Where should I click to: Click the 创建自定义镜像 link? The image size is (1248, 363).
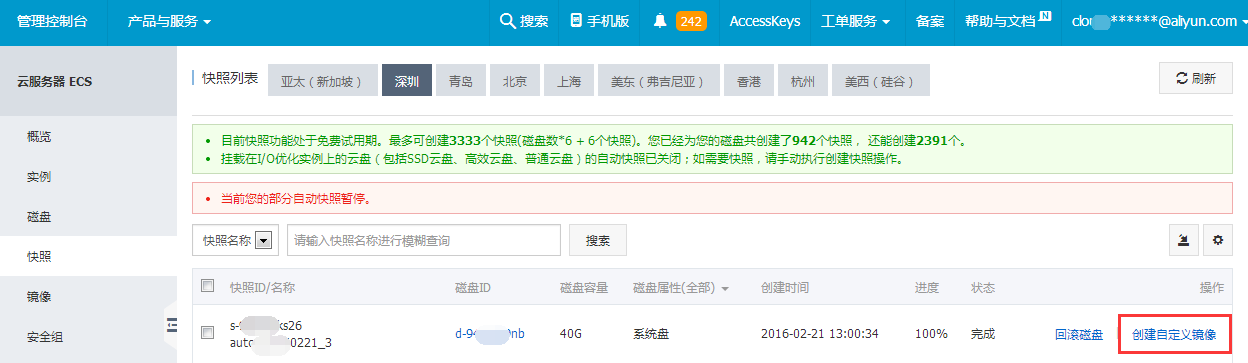pyautogui.click(x=1174, y=334)
